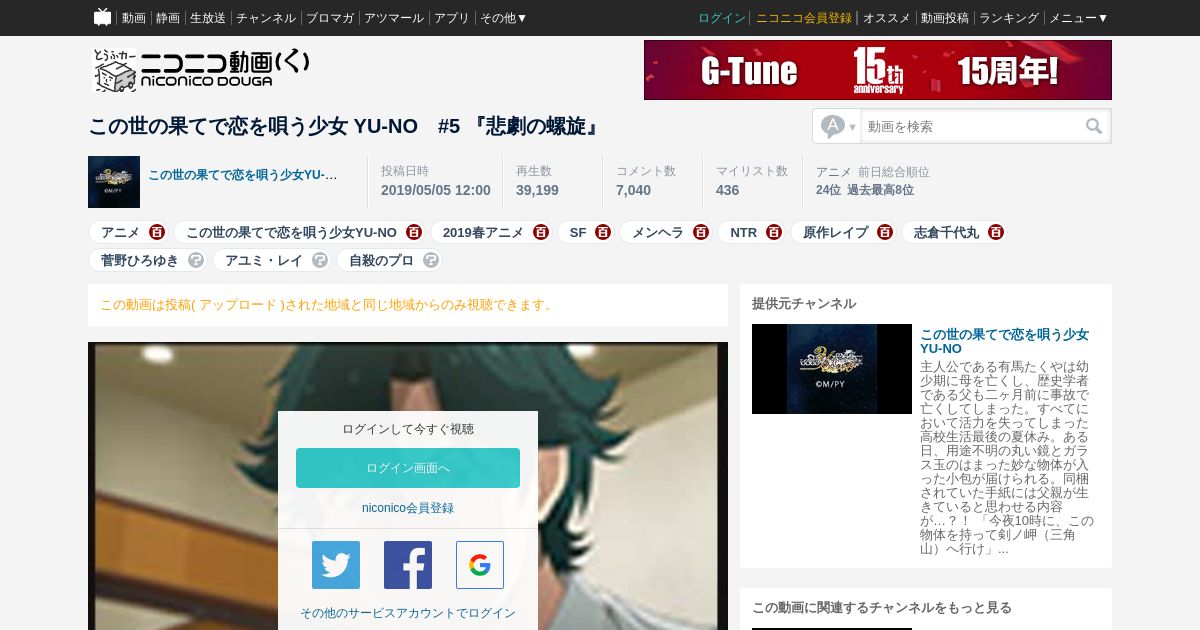The image size is (1200, 630).
Task: Select the 原作レイプ tag
Action: (x=836, y=232)
